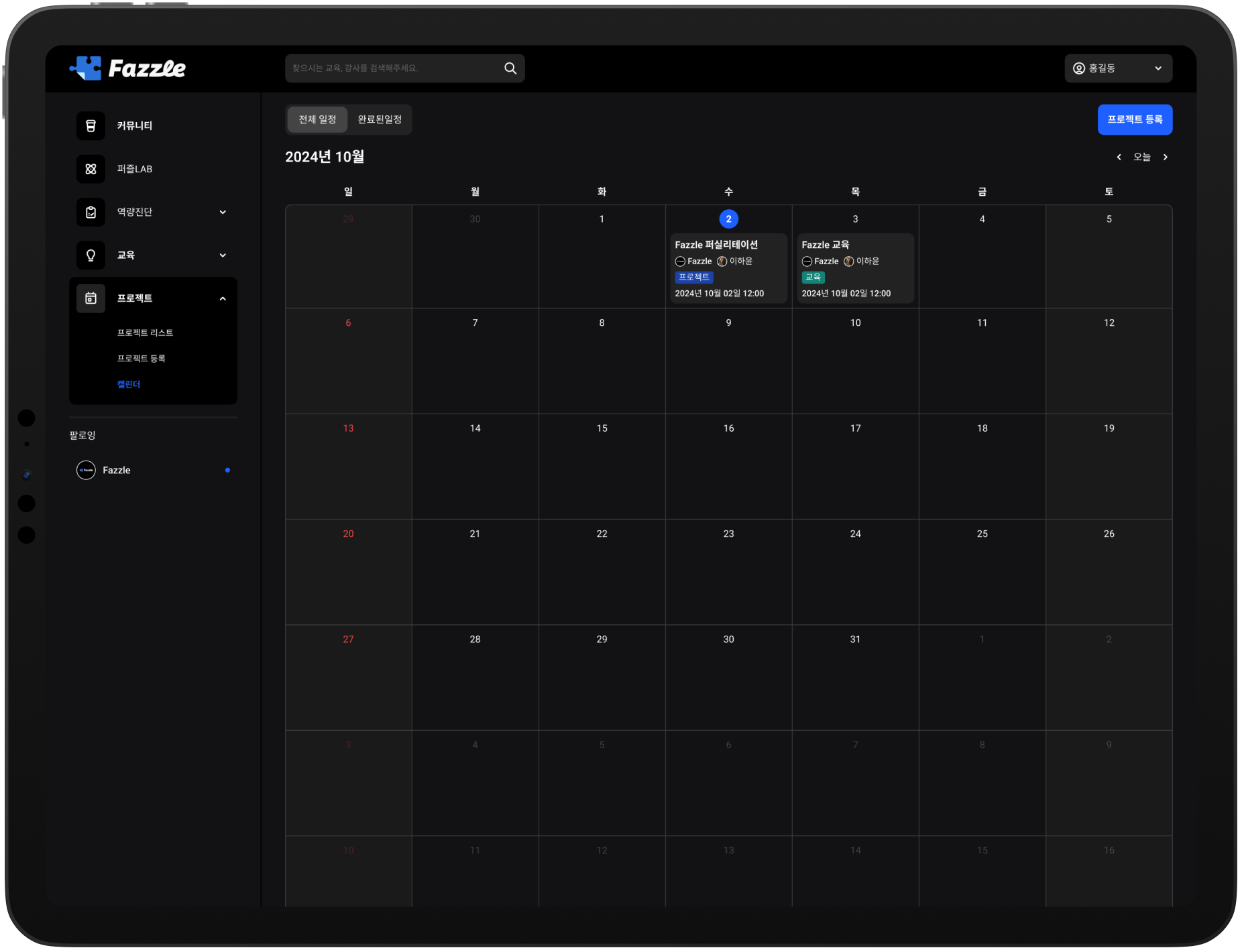Image resolution: width=1242 pixels, height=952 pixels.
Task: Select October 24 on calendar
Action: coord(856,534)
